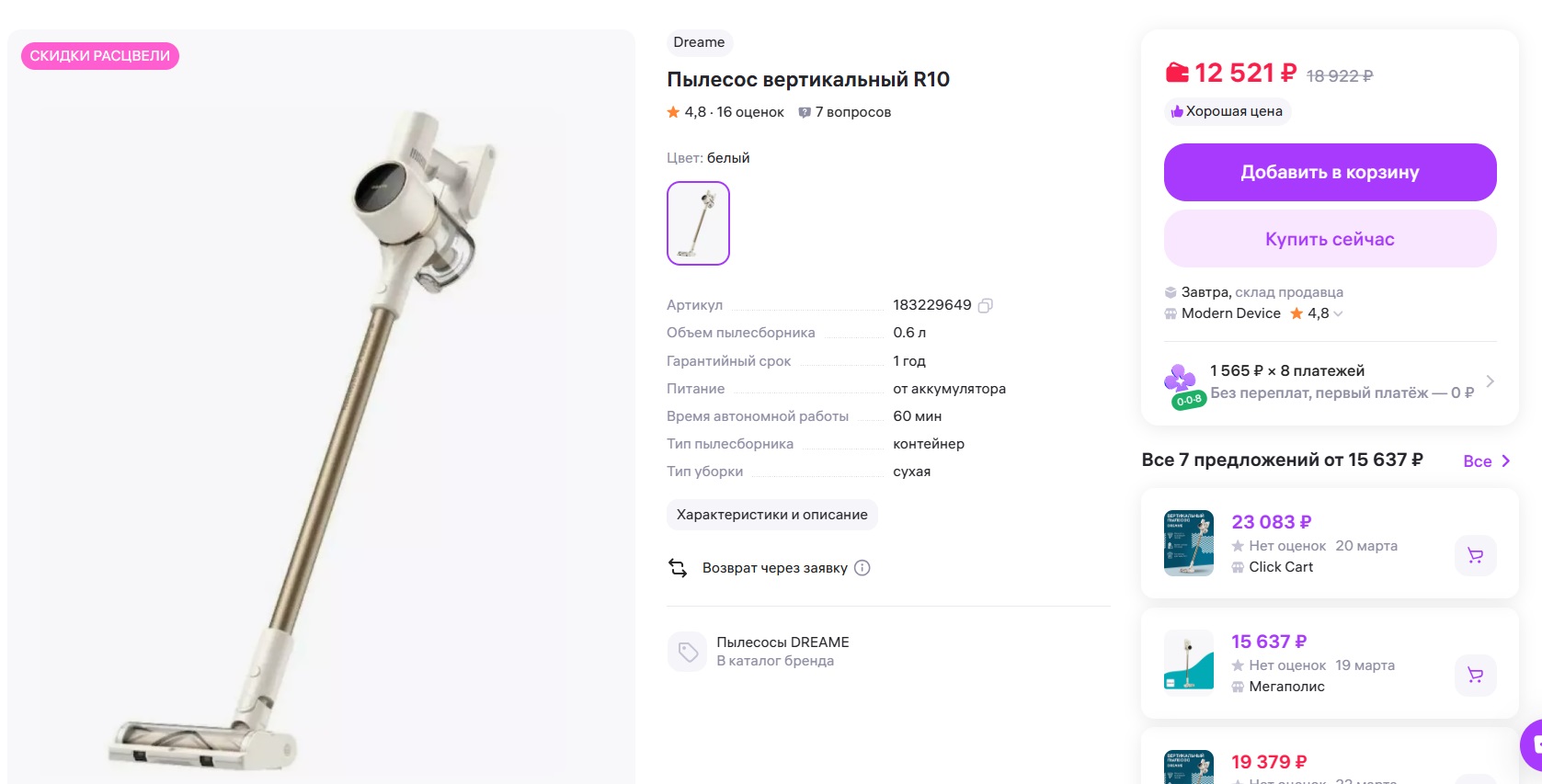Open Характеристики и описание section
This screenshot has width=1542, height=784.
771,515
